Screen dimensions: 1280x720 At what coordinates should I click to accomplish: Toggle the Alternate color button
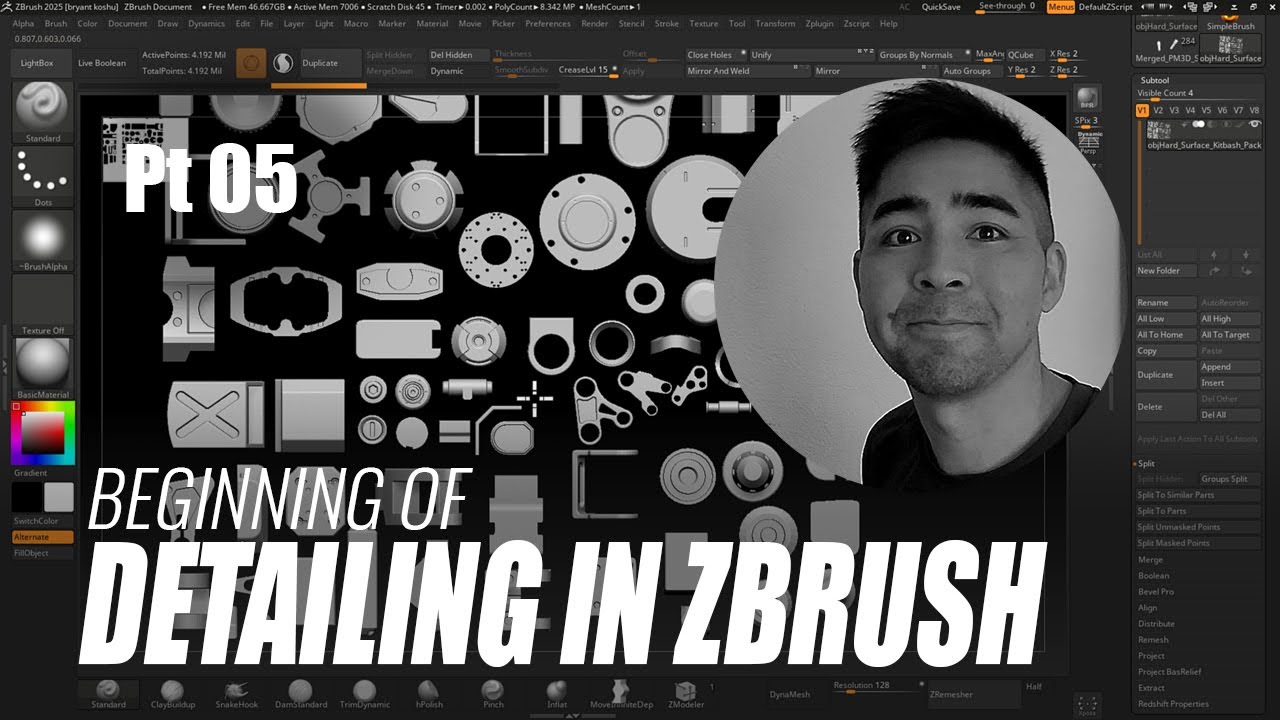[43, 537]
